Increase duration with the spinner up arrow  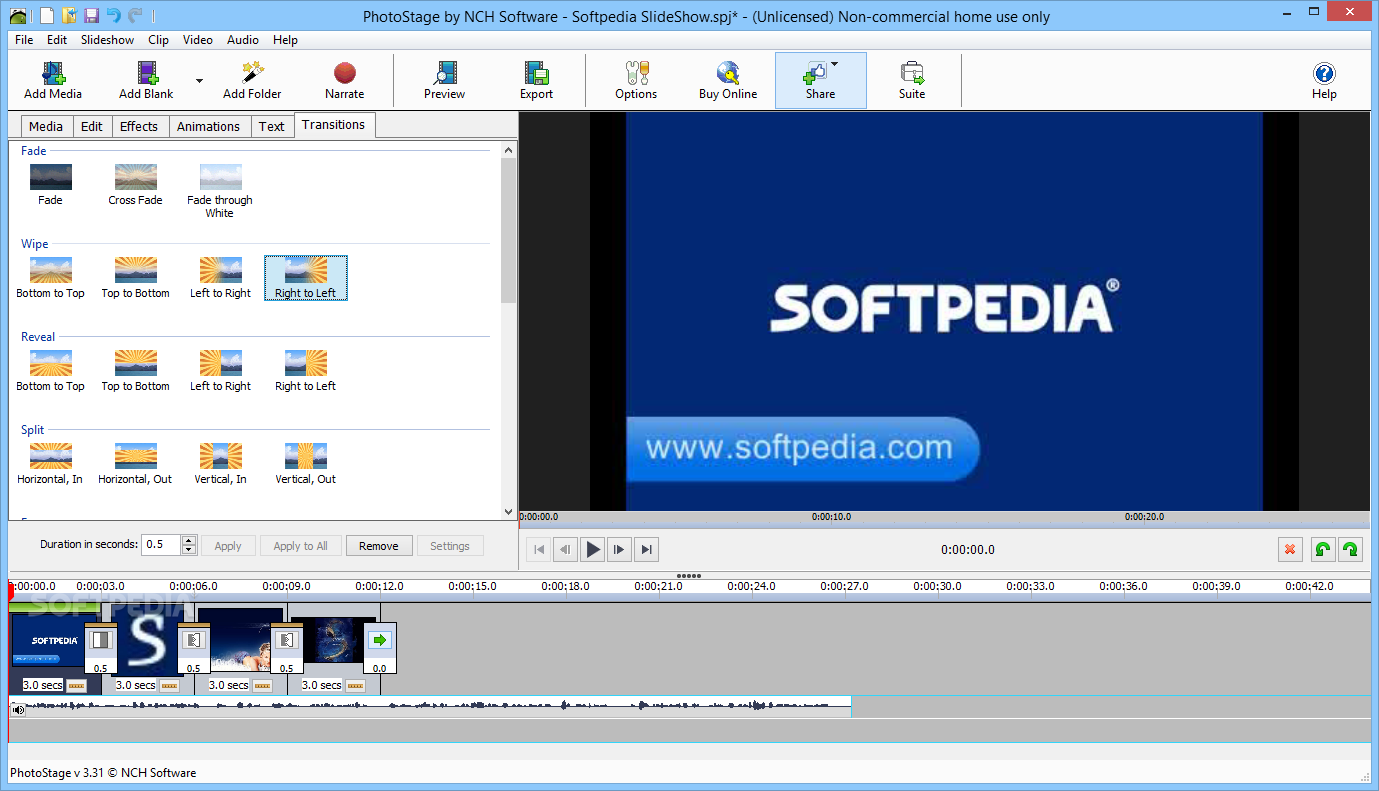click(189, 540)
